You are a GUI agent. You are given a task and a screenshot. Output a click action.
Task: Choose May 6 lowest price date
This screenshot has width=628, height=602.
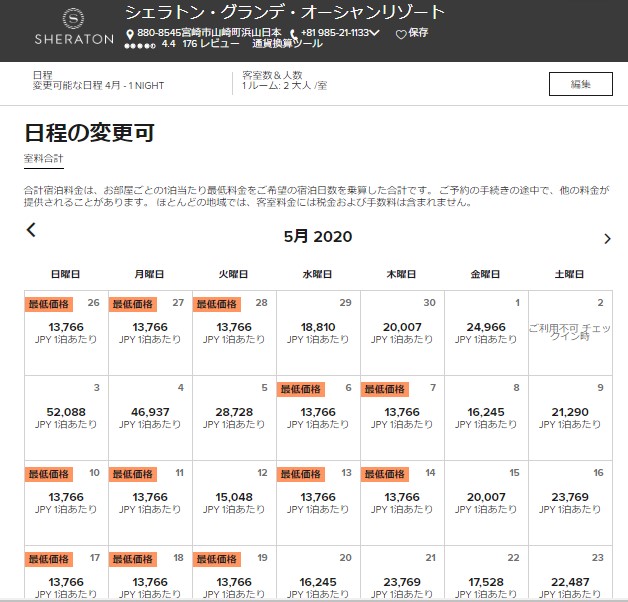[x=318, y=418]
